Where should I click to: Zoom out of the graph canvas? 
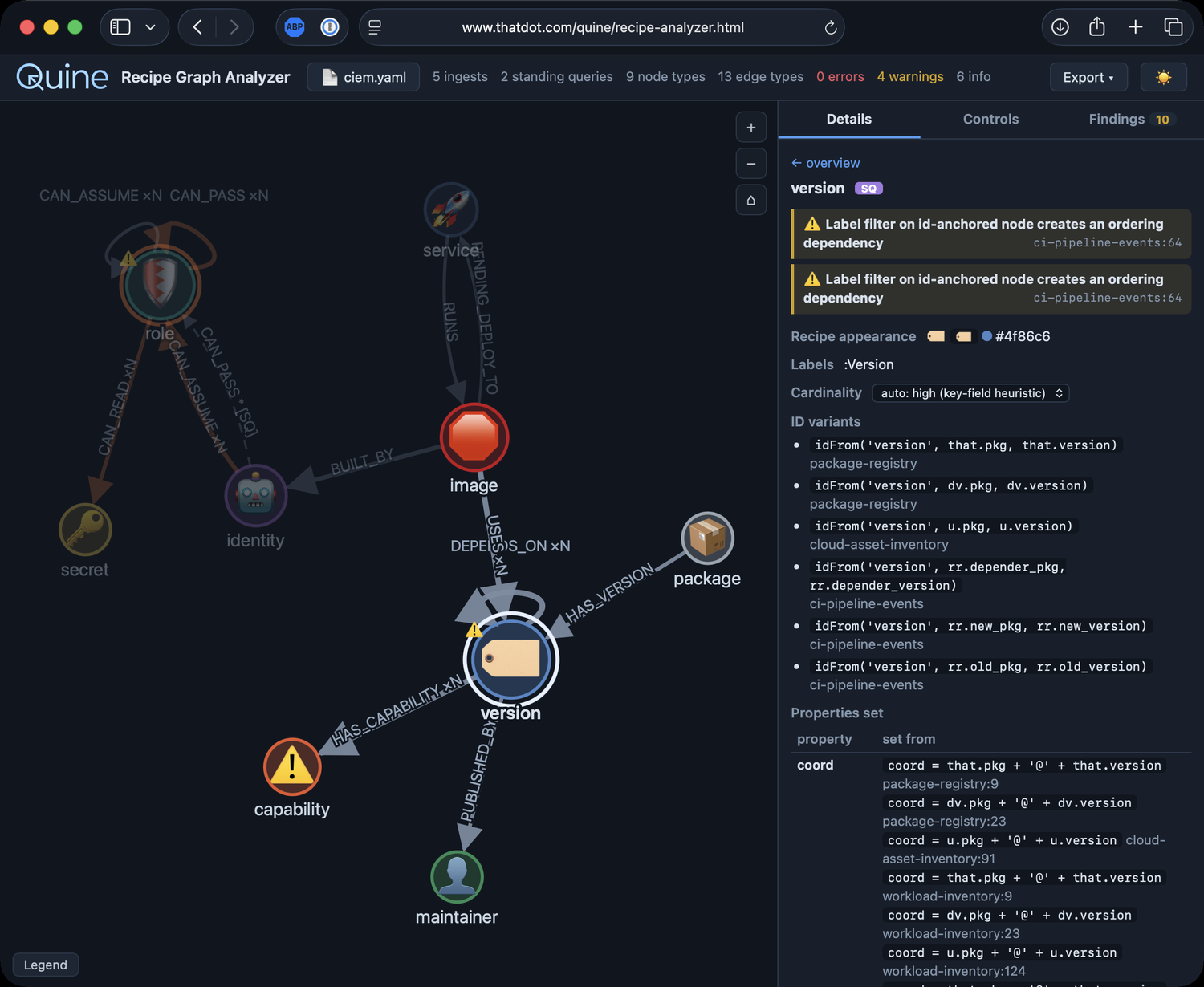pyautogui.click(x=751, y=164)
